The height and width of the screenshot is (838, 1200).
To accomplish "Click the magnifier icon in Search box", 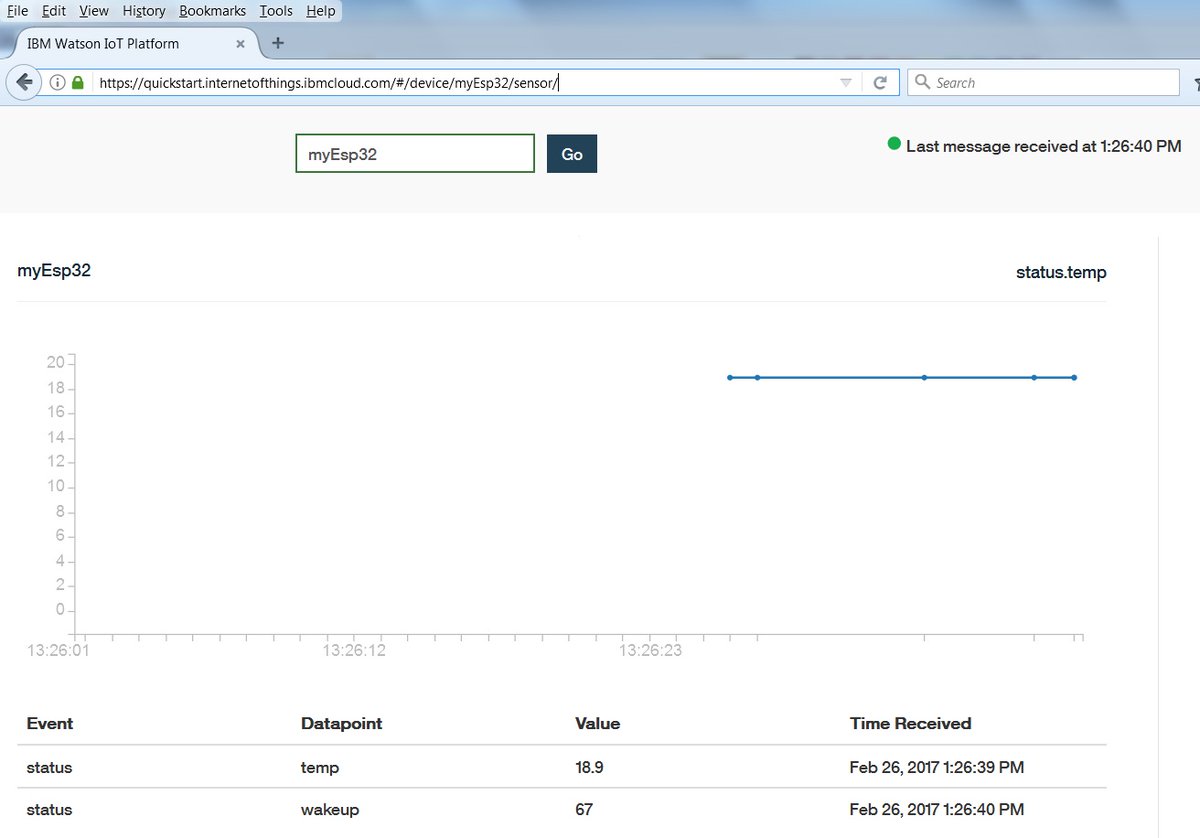I will coord(922,83).
